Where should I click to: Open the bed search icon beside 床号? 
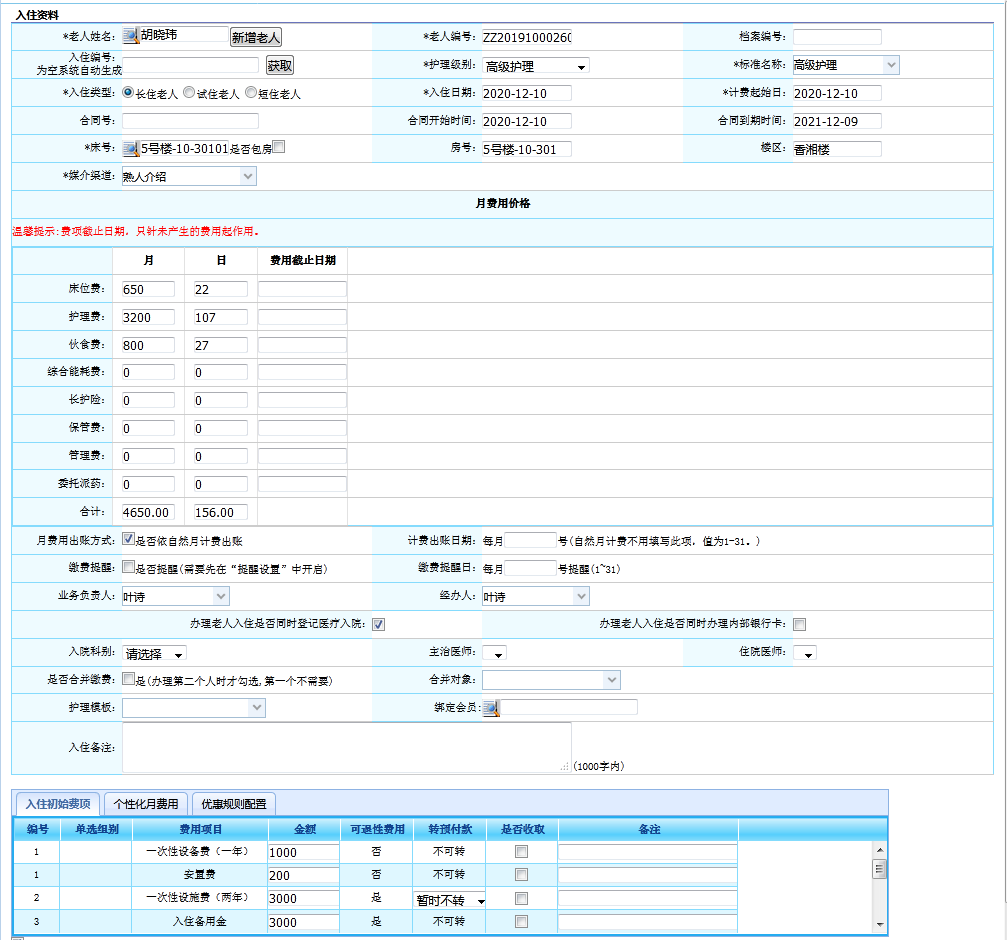tap(130, 149)
